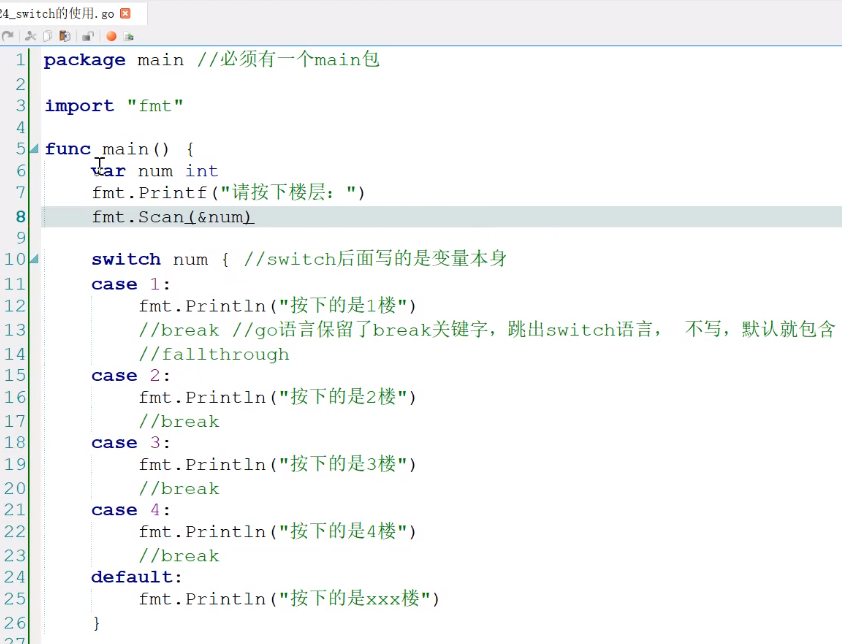Click the orange run/record circle icon

[110, 36]
